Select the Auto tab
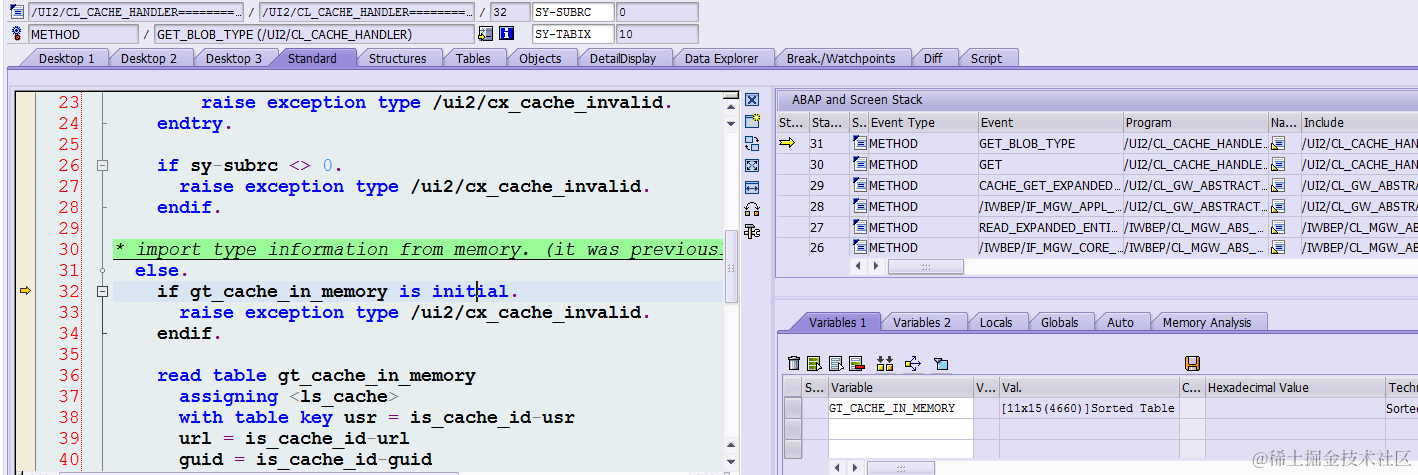 [1120, 322]
